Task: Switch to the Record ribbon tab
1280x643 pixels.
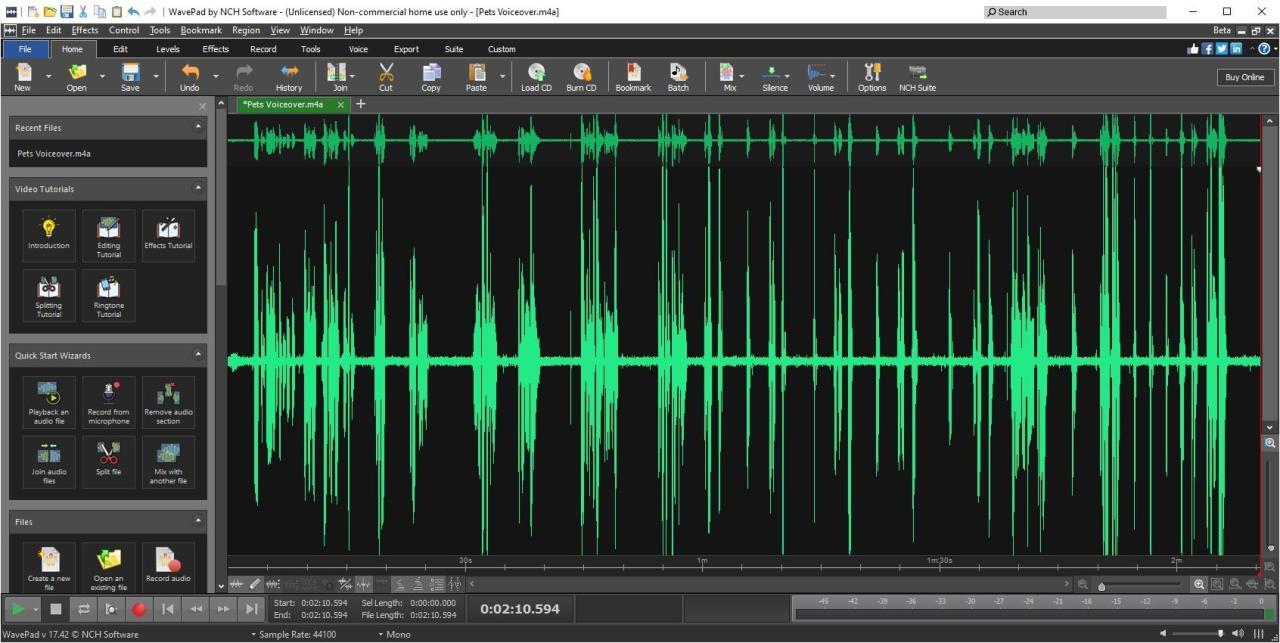Action: pyautogui.click(x=263, y=48)
